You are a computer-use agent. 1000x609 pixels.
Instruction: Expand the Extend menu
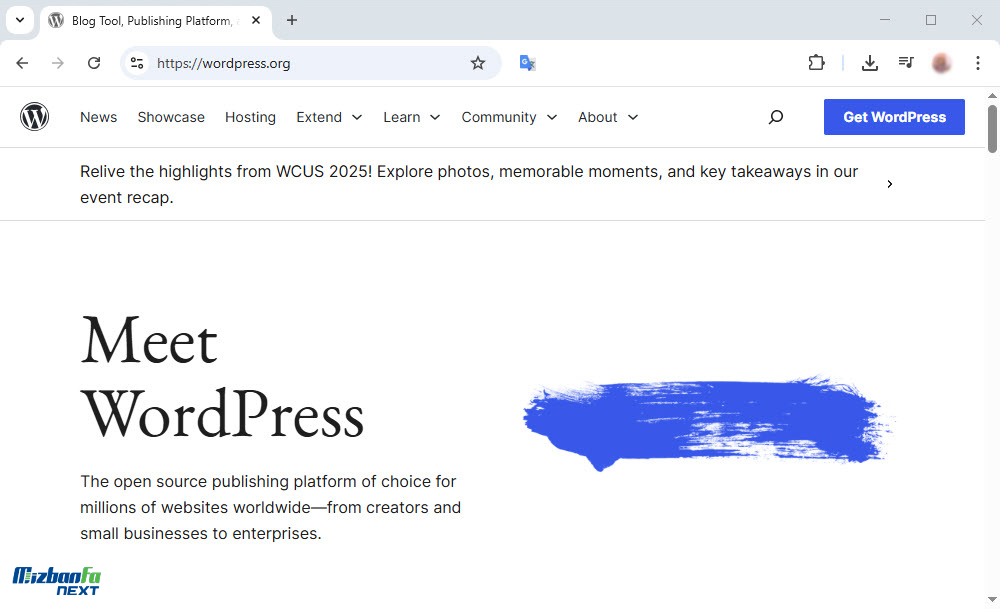coord(329,117)
